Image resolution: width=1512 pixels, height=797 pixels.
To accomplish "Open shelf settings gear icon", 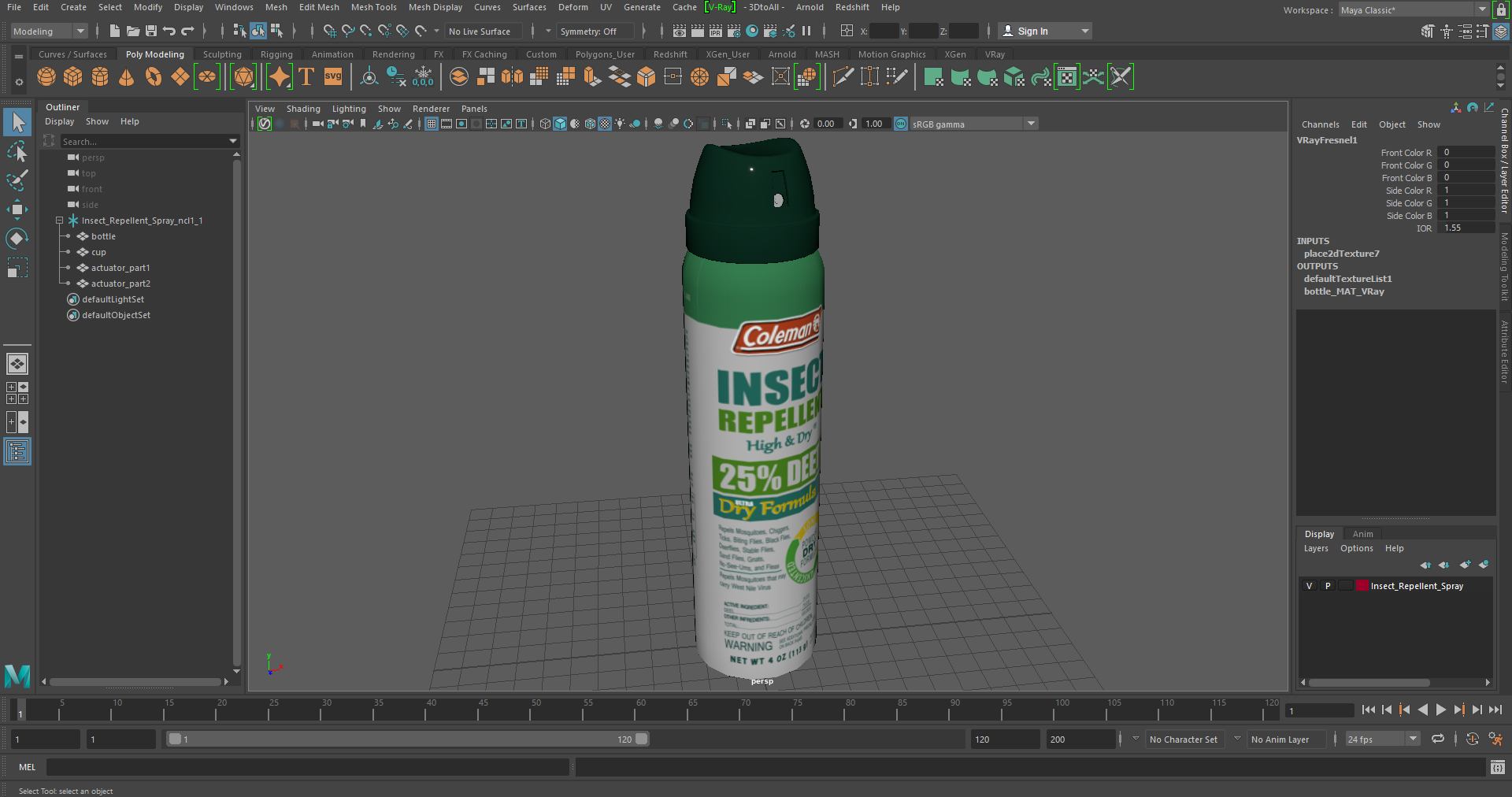I will [x=19, y=82].
